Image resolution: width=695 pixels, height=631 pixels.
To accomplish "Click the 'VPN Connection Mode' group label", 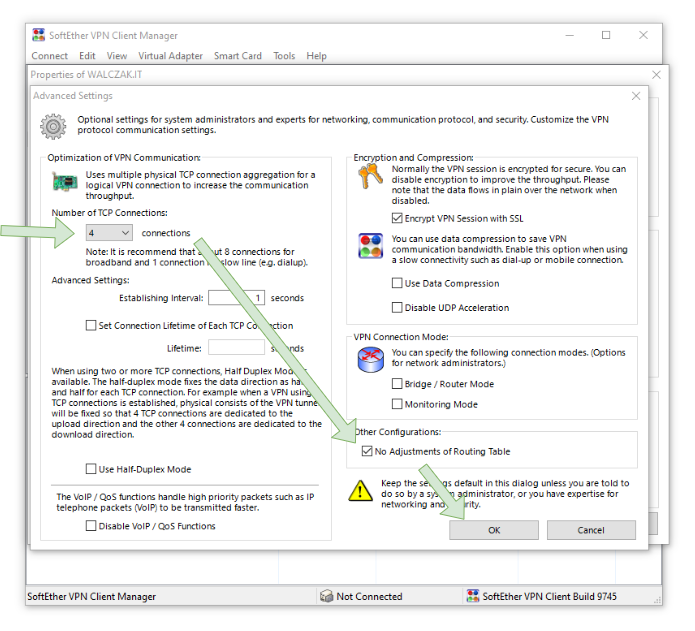I will click(x=401, y=337).
